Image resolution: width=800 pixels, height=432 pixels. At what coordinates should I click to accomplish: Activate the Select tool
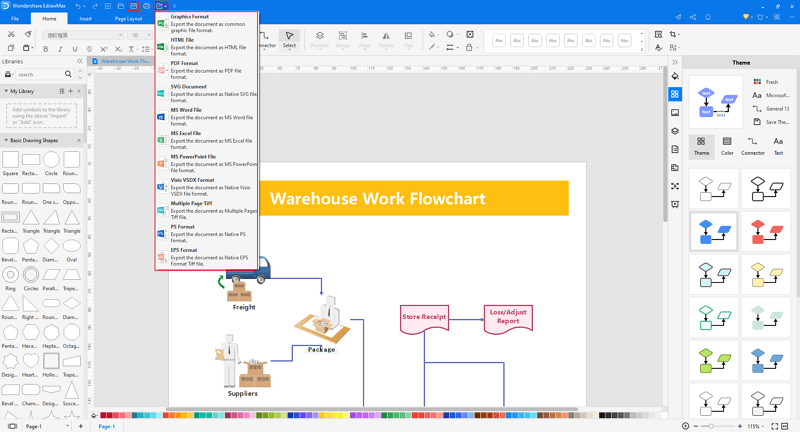pyautogui.click(x=289, y=39)
